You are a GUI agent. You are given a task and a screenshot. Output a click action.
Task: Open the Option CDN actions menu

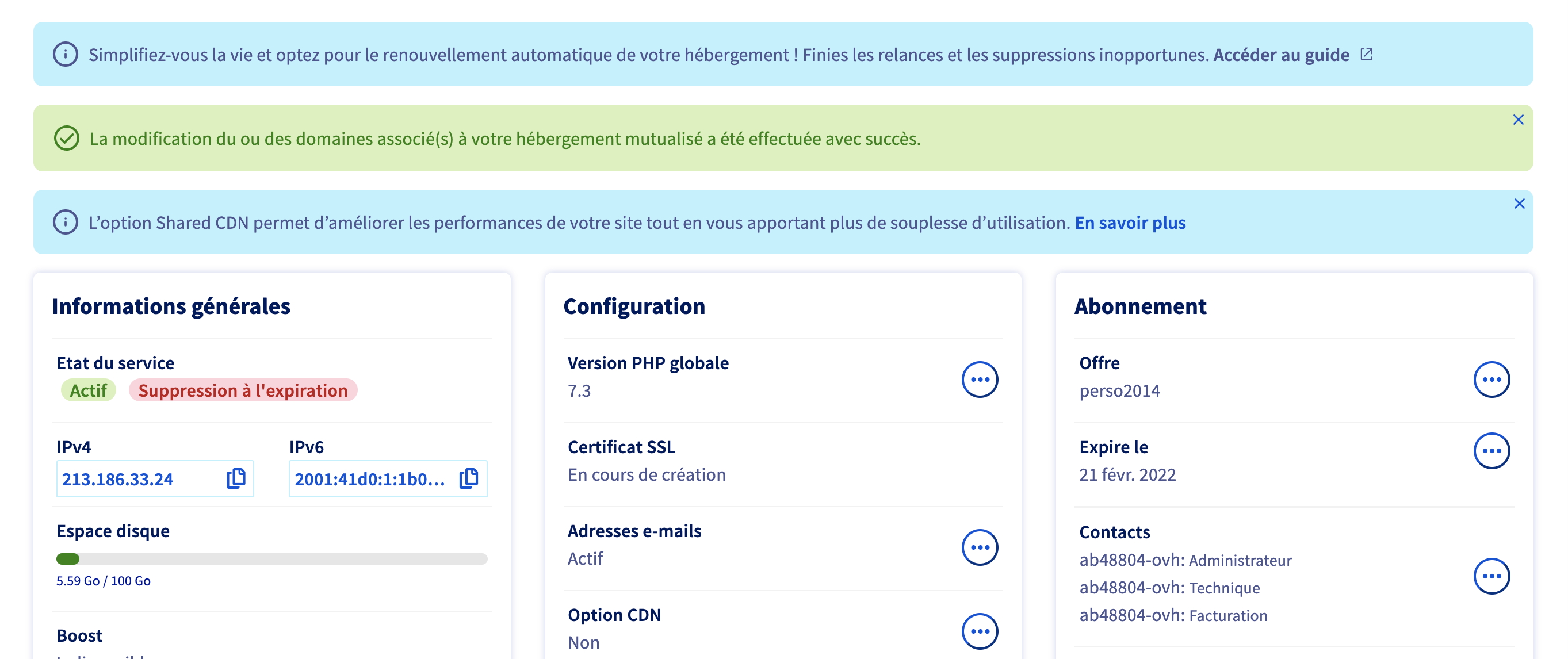980,631
